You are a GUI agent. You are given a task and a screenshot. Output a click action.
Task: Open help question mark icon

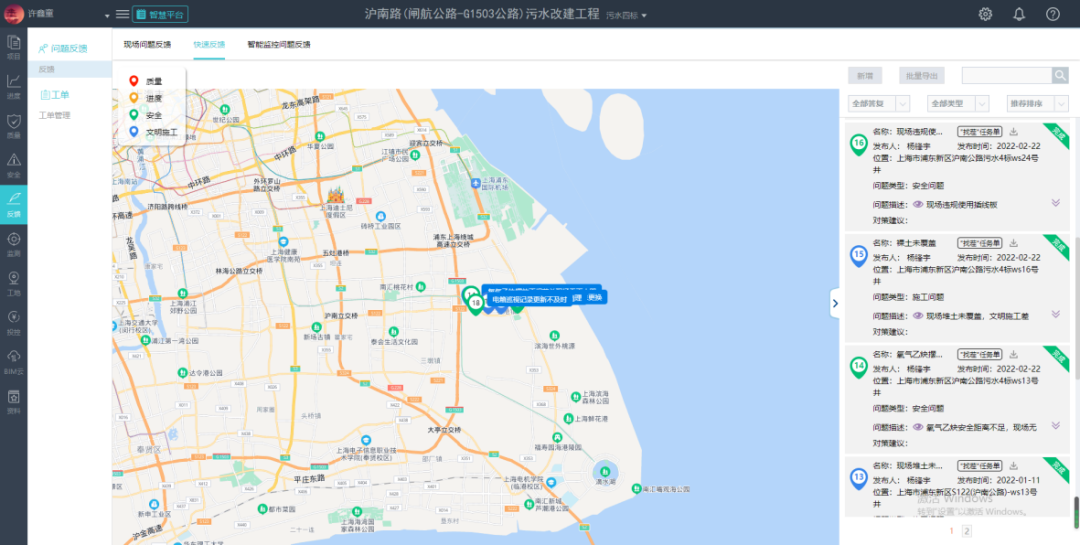tap(1052, 14)
